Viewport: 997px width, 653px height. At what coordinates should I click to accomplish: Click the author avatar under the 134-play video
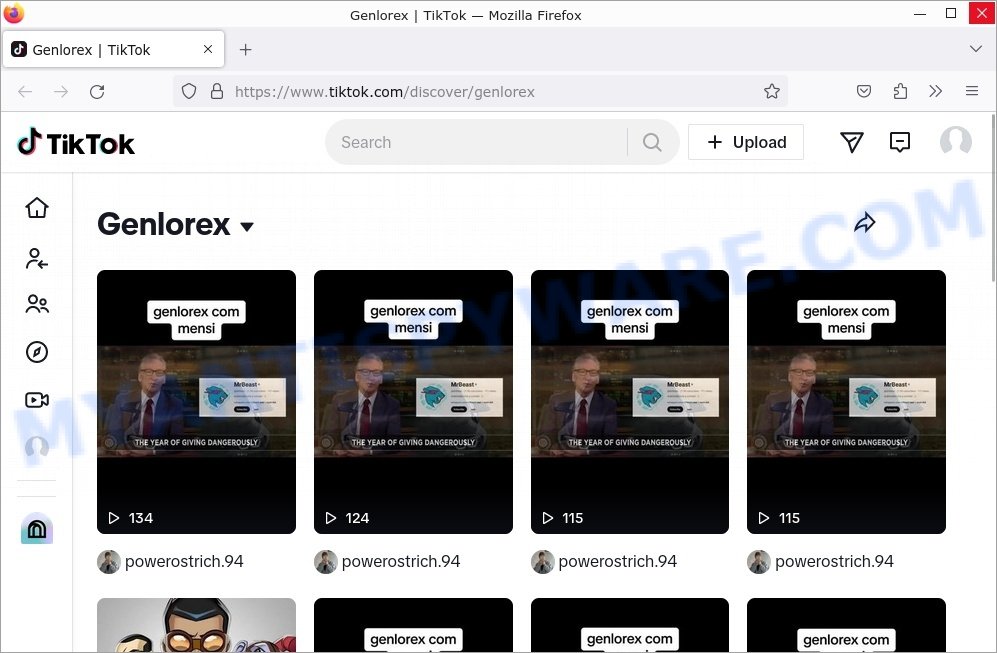(x=109, y=561)
